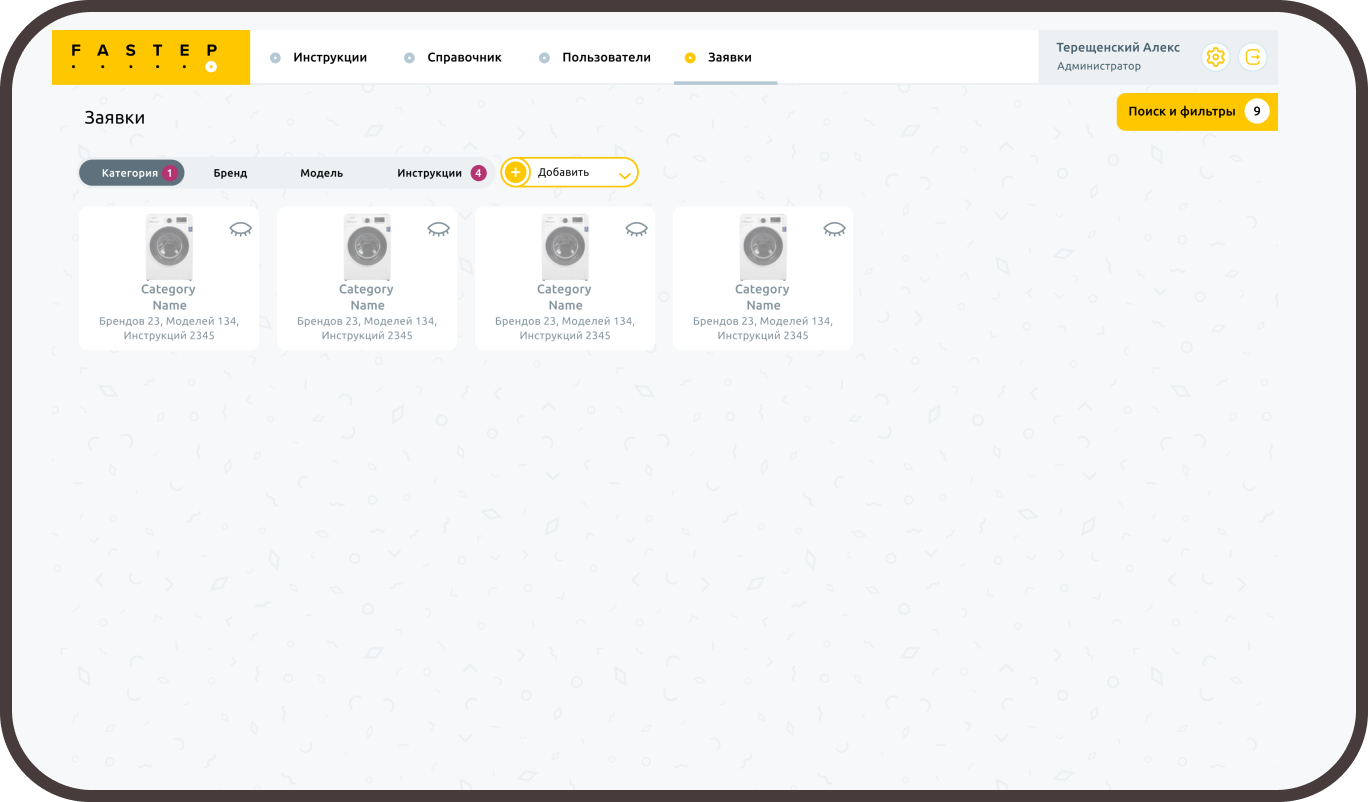The image size is (1368, 802).
Task: Open the Поиск и фильтры panel
Action: (1197, 111)
